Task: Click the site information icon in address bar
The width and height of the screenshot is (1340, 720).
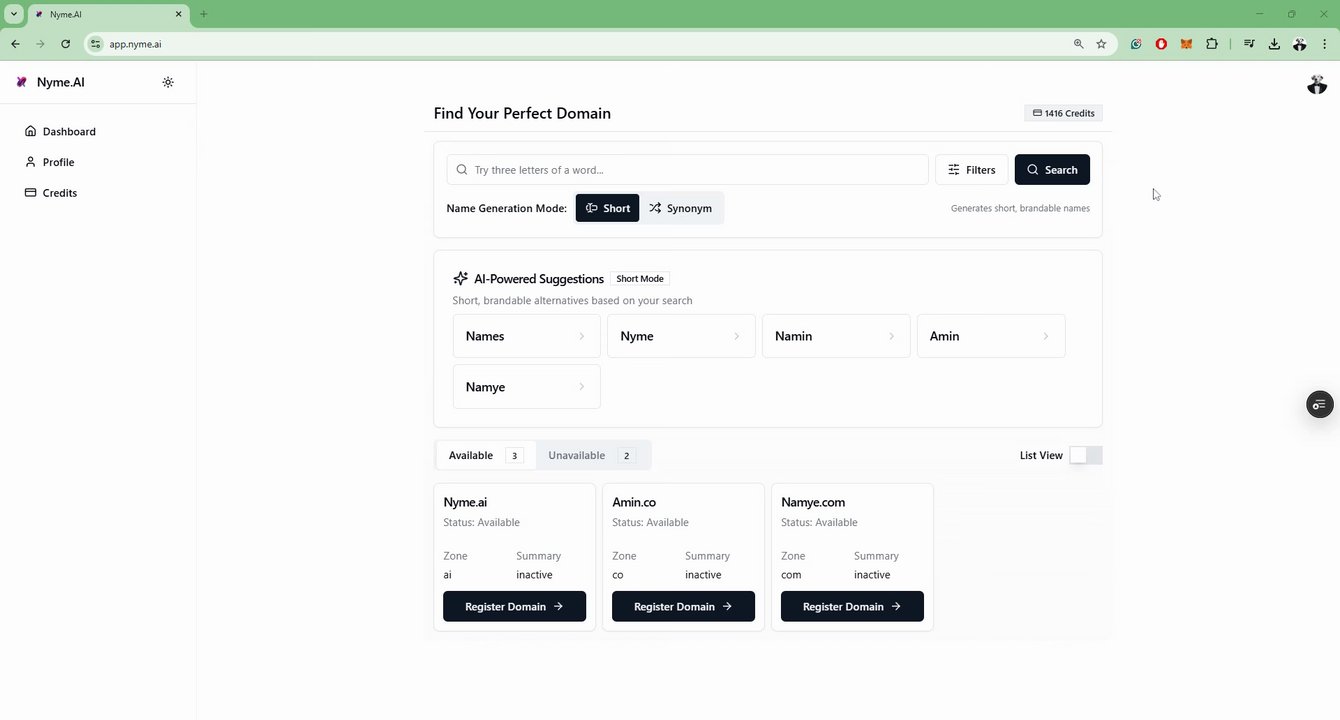Action: click(96, 44)
